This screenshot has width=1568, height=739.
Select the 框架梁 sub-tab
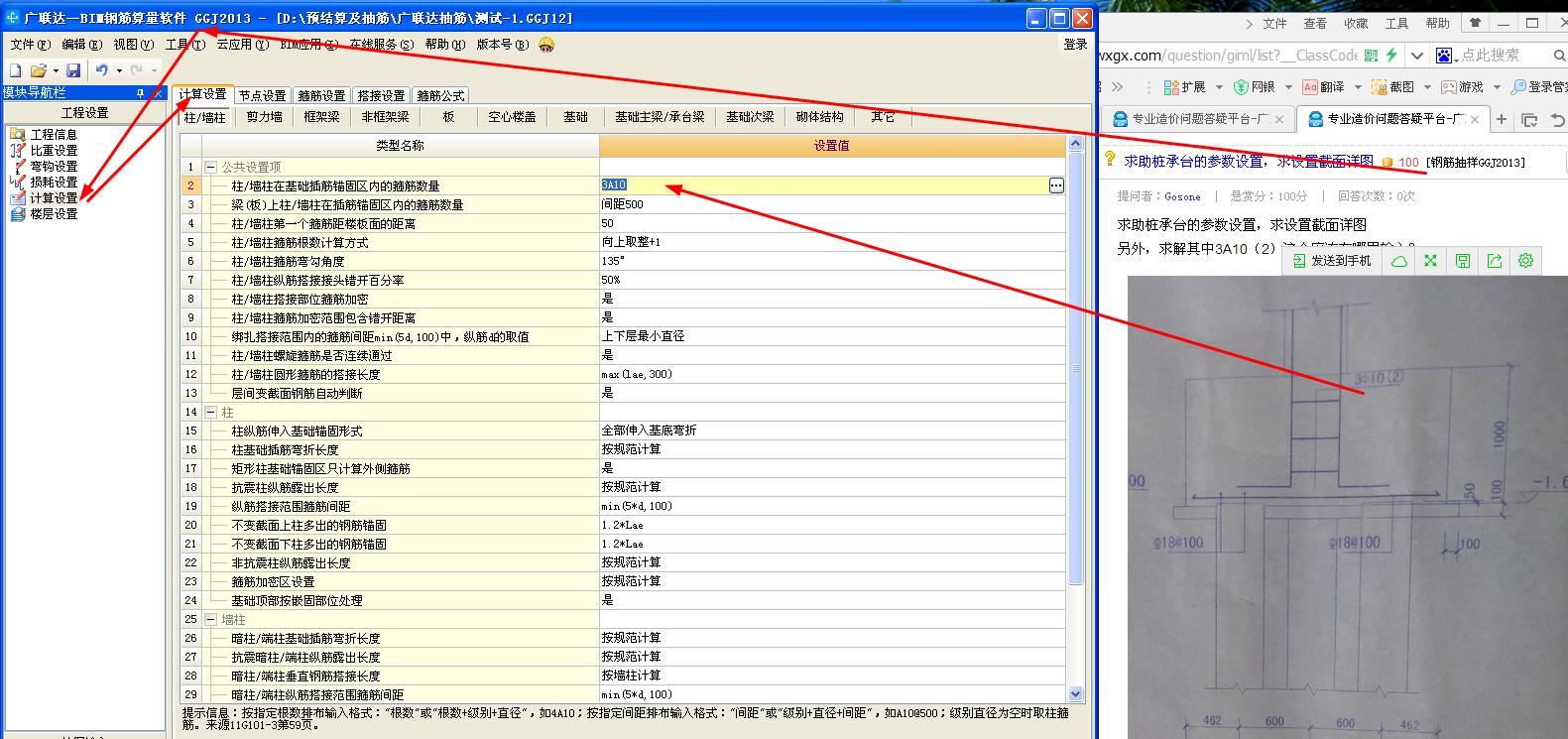pyautogui.click(x=321, y=117)
